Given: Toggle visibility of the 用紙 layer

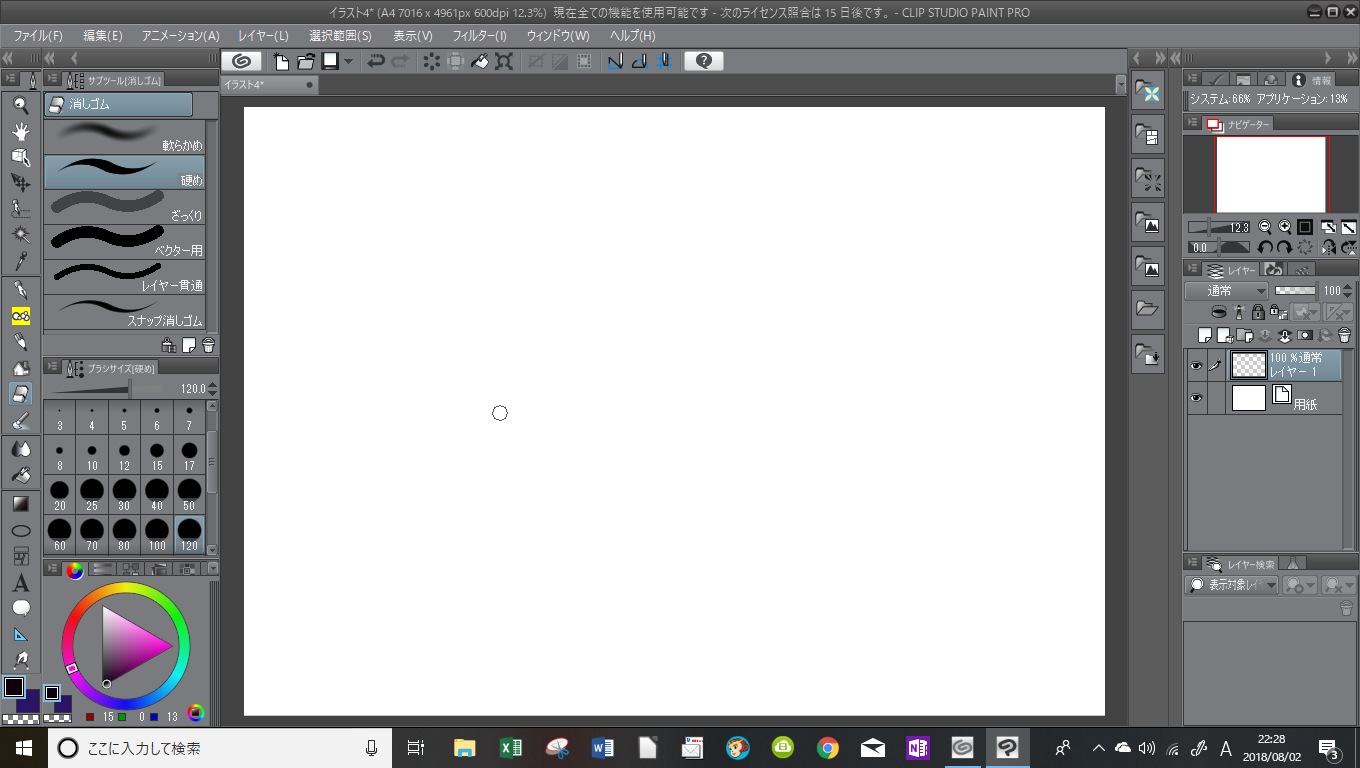Looking at the screenshot, I should tap(1196, 398).
